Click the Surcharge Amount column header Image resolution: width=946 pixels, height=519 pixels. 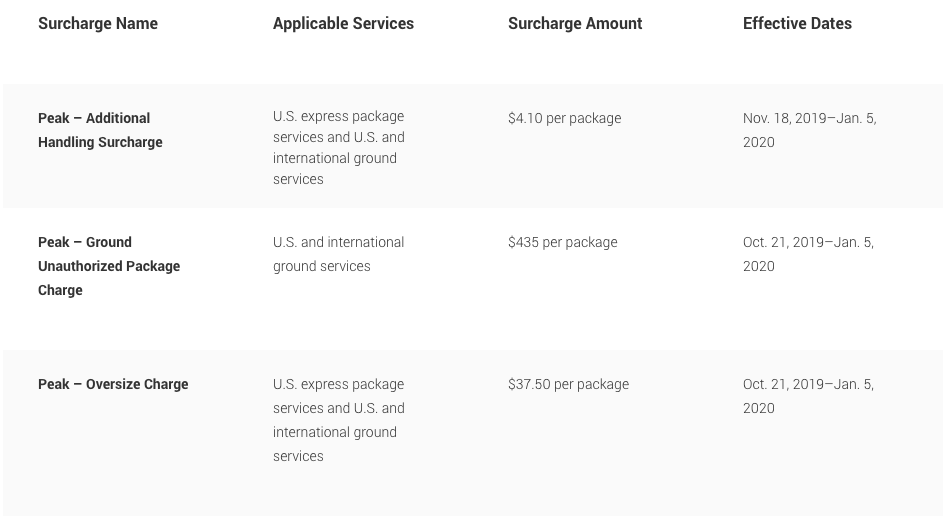pos(575,23)
